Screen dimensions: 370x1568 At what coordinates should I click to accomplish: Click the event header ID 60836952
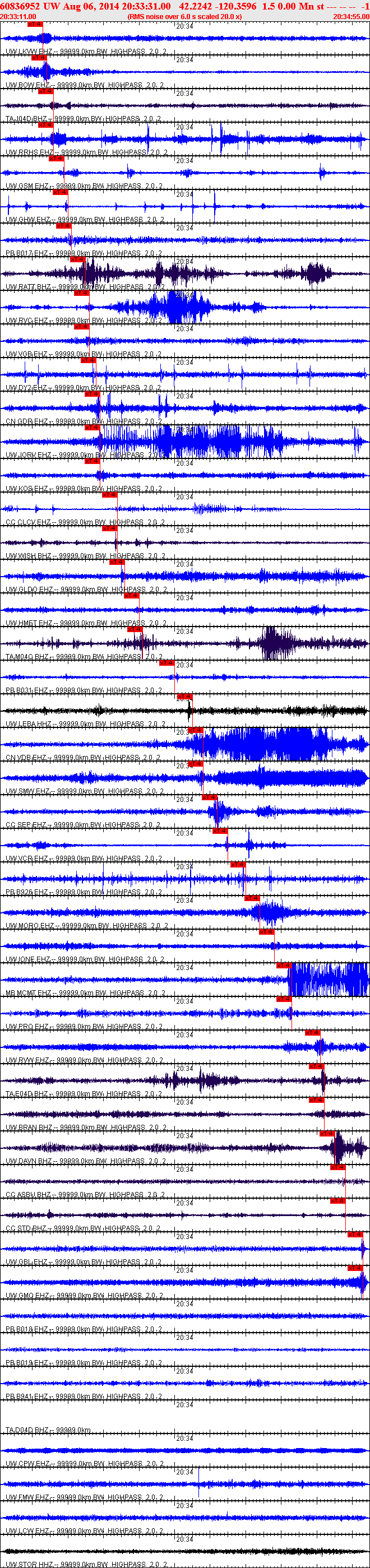click(x=21, y=6)
